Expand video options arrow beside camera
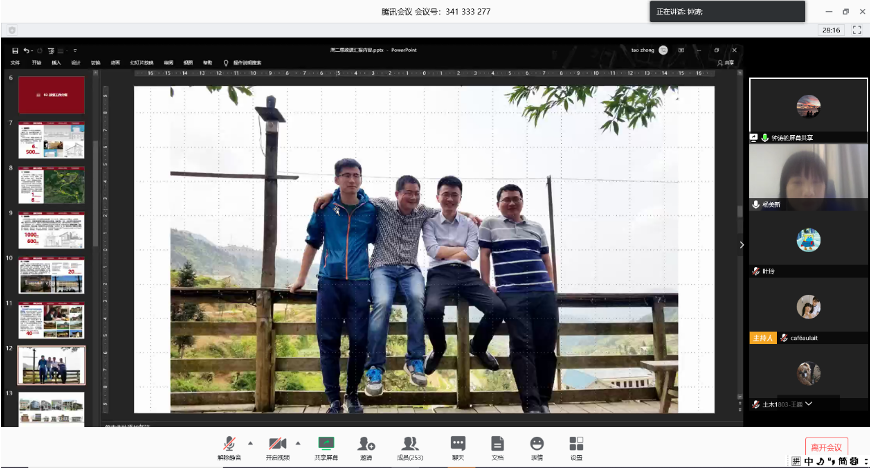The height and width of the screenshot is (468, 870). 298,442
